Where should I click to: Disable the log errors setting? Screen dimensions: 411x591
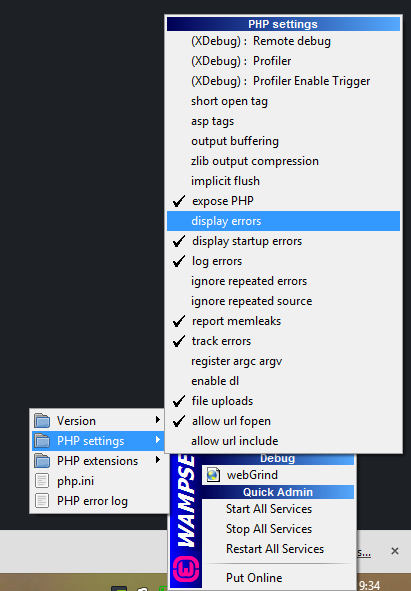tap(283, 261)
